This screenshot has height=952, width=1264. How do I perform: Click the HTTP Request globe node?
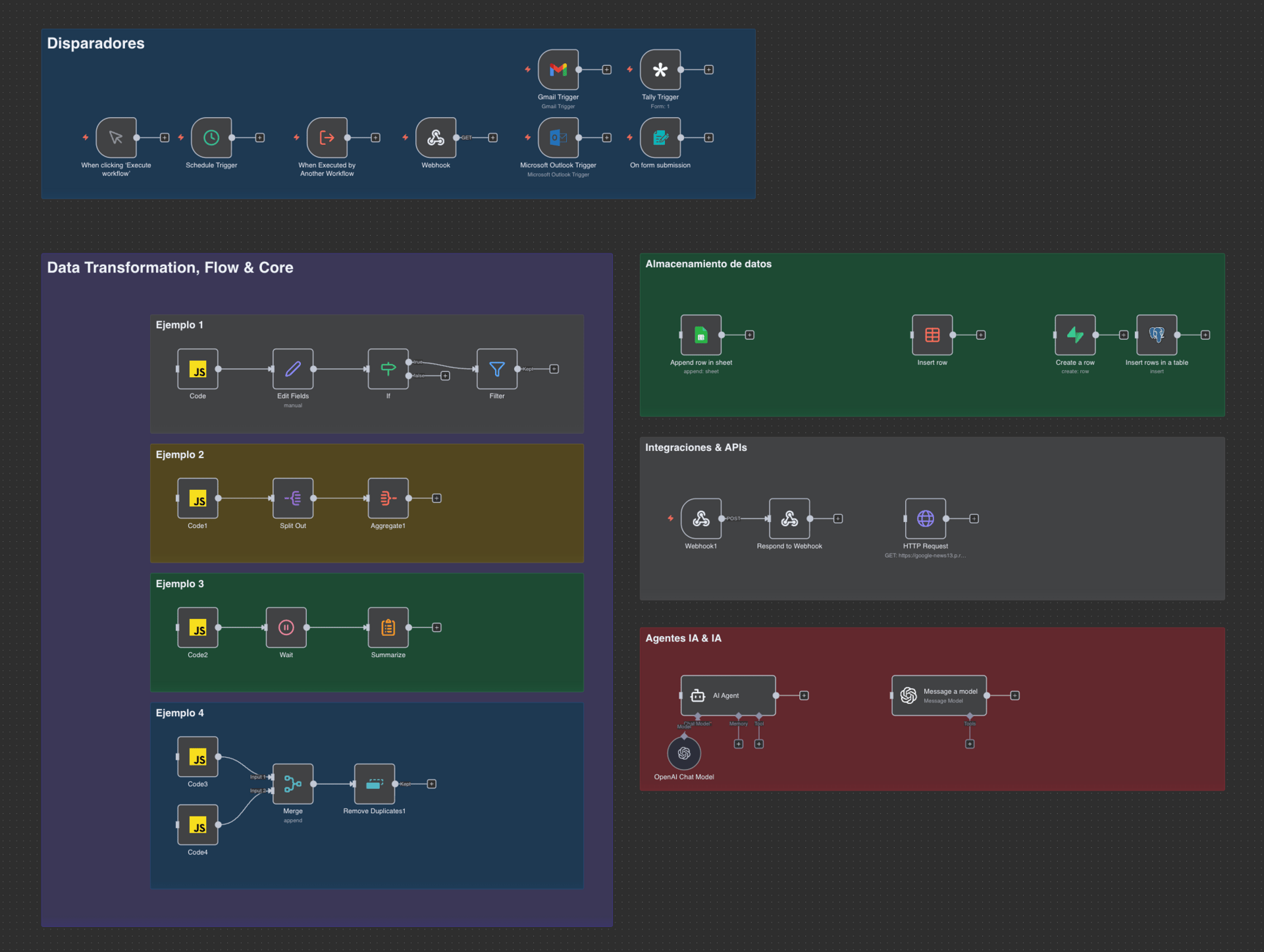point(926,519)
